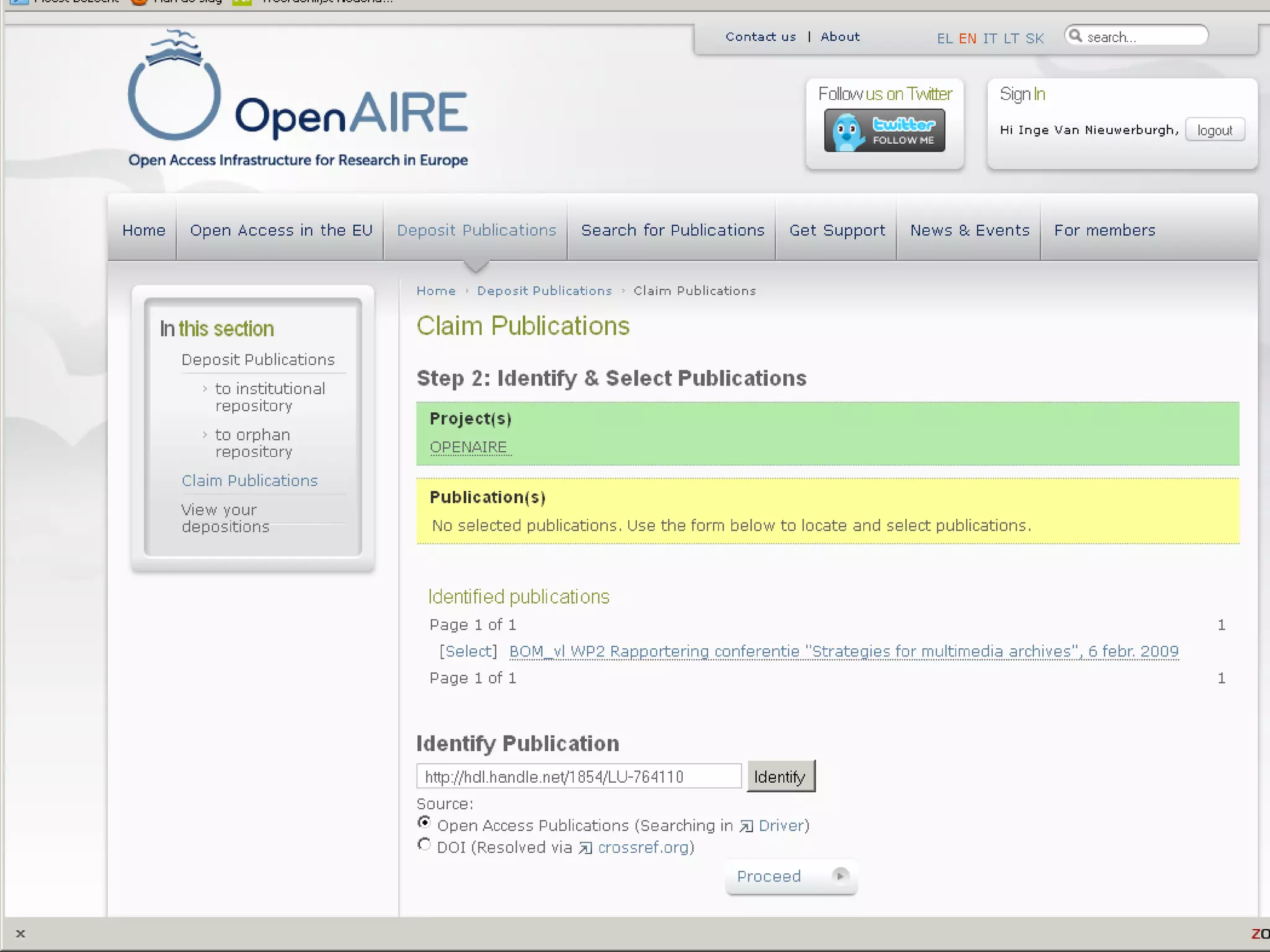
Task: Open 'to orphan repository' sidebar link
Action: click(254, 443)
